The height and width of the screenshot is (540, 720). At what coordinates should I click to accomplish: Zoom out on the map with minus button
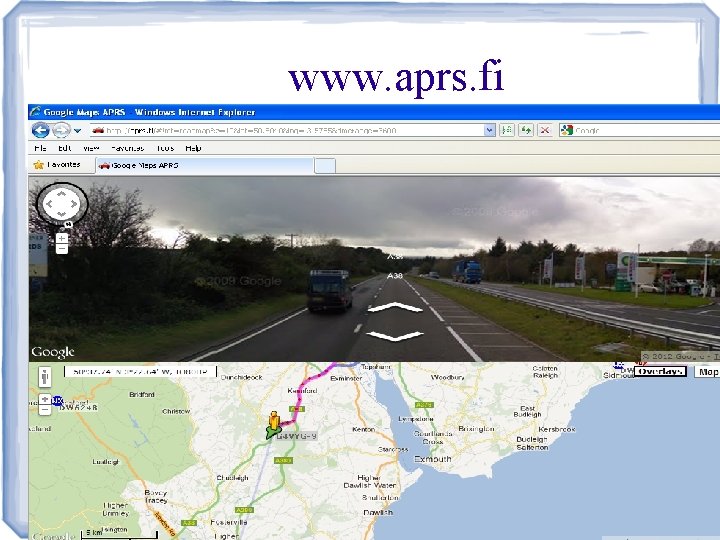[45, 410]
